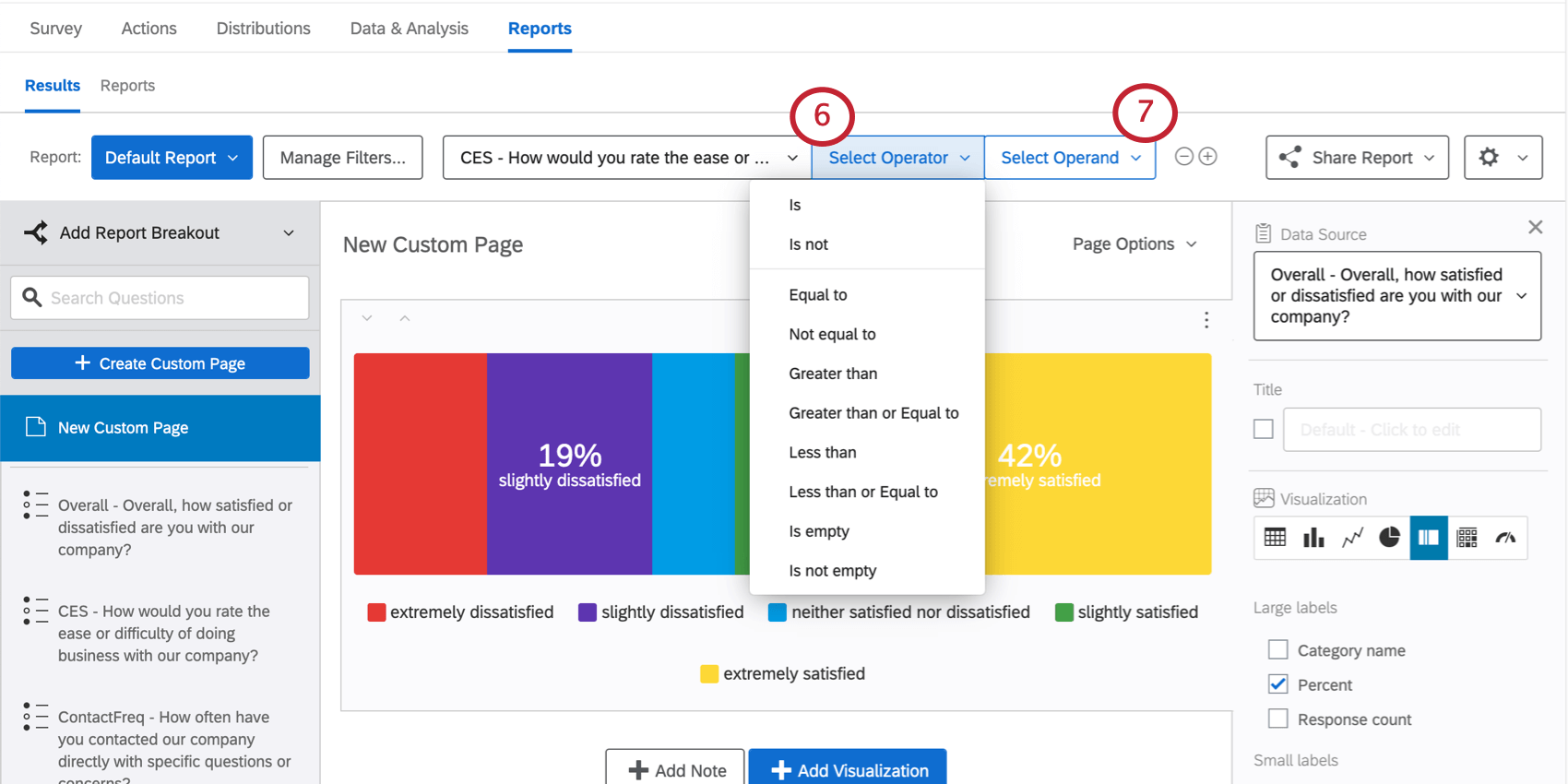Choose the bar chart visualization

click(1313, 538)
